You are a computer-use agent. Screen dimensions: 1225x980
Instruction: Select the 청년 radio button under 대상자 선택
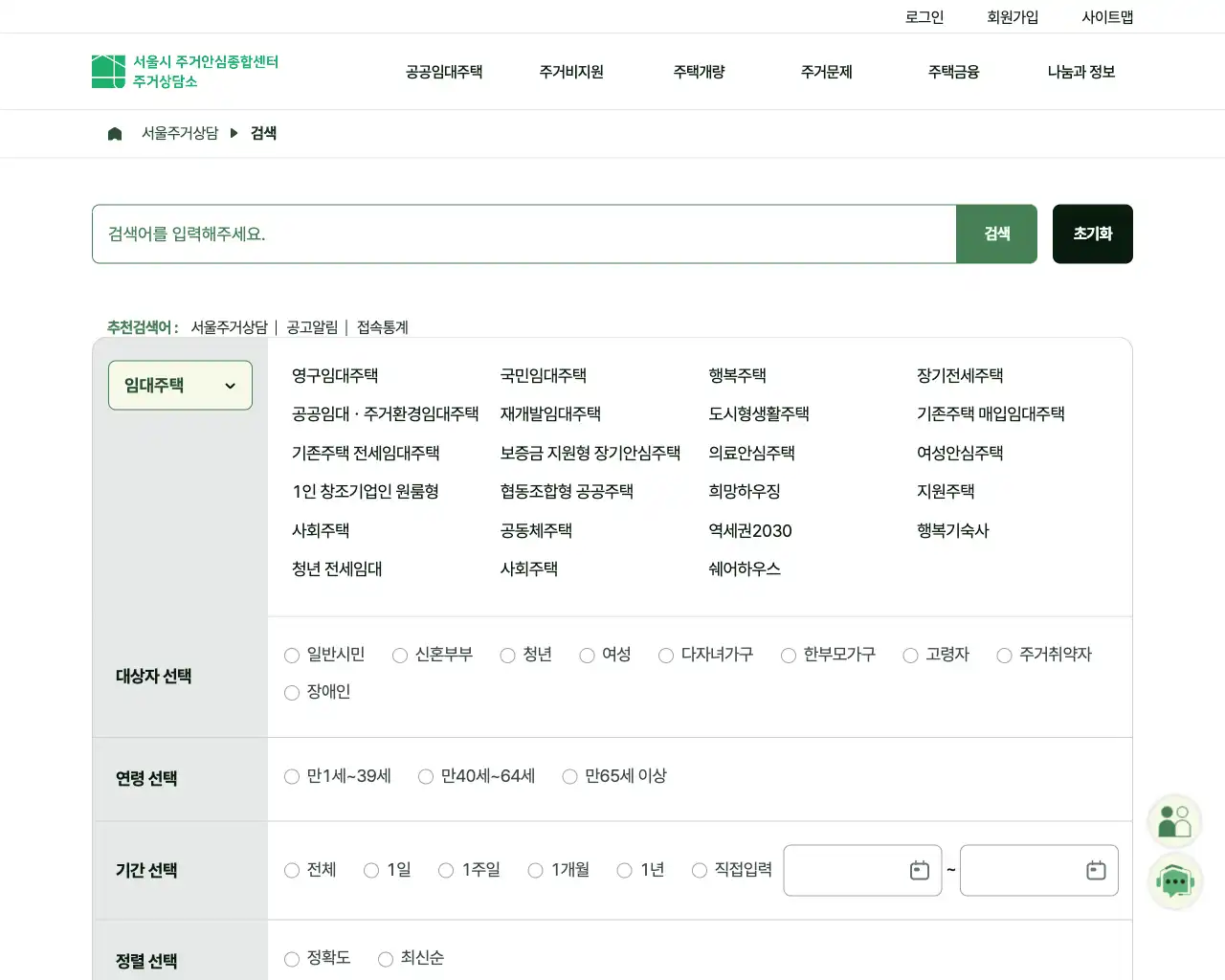coord(506,655)
